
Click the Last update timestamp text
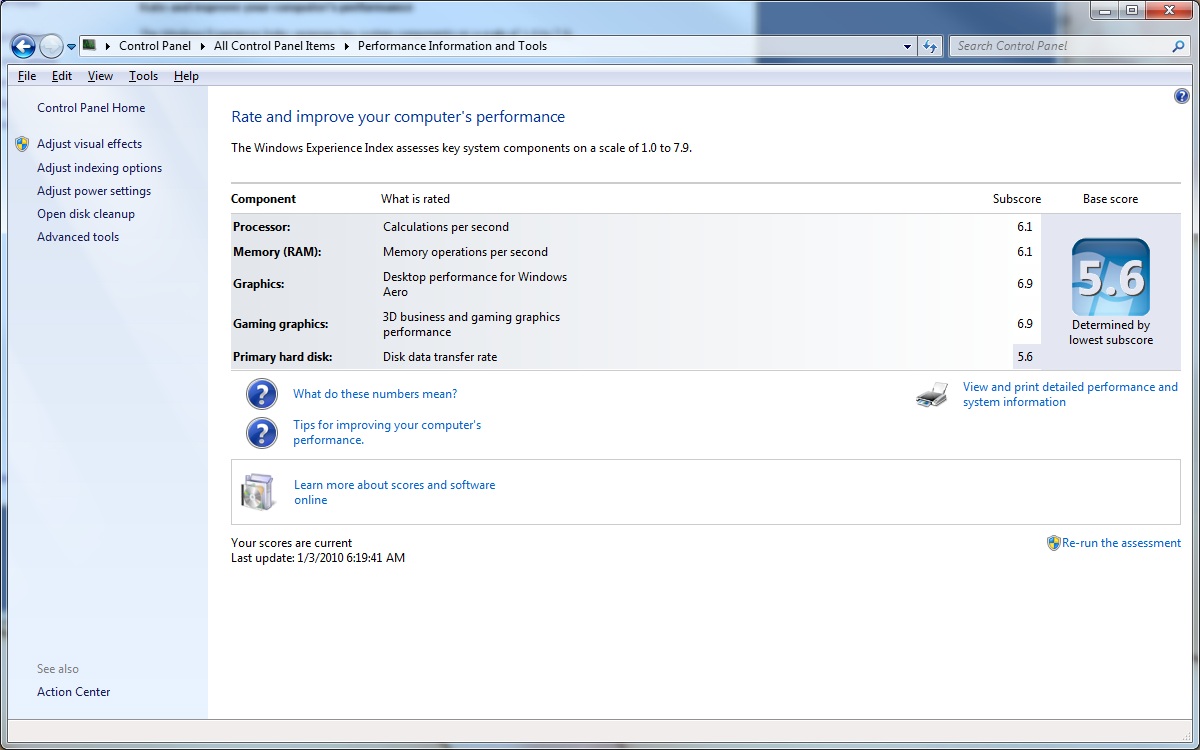pyautogui.click(x=318, y=558)
